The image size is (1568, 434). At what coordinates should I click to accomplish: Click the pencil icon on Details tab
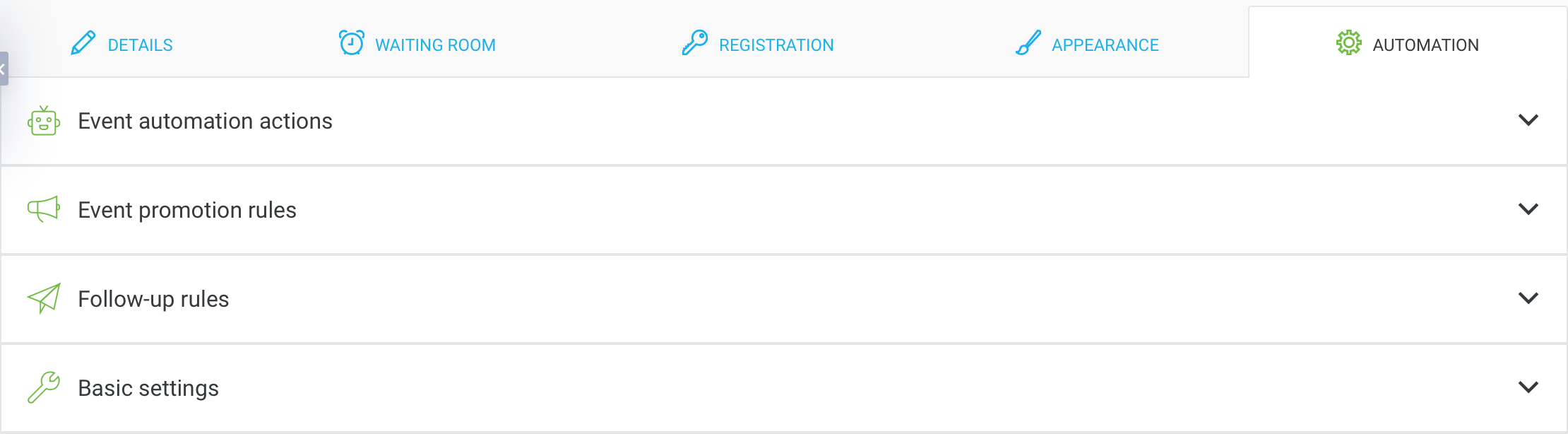83,43
